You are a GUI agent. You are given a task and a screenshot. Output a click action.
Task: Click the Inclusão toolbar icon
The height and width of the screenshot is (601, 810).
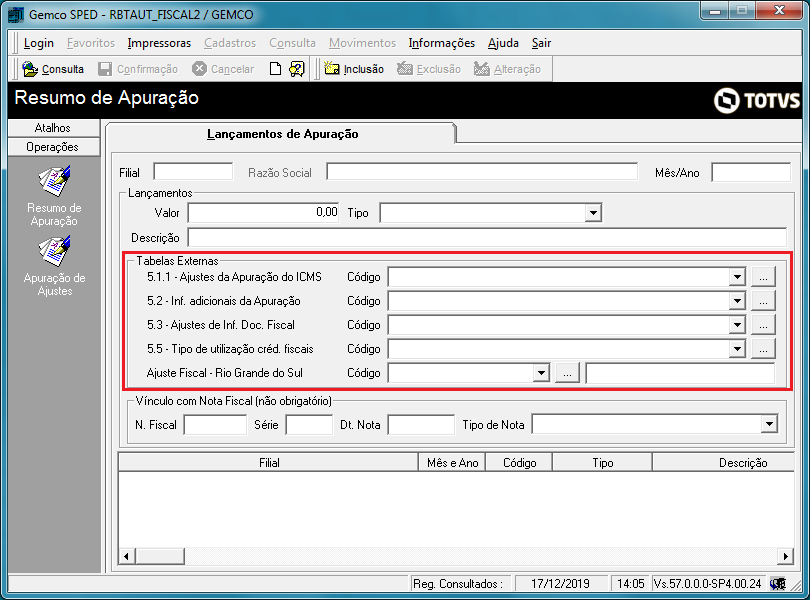(332, 69)
